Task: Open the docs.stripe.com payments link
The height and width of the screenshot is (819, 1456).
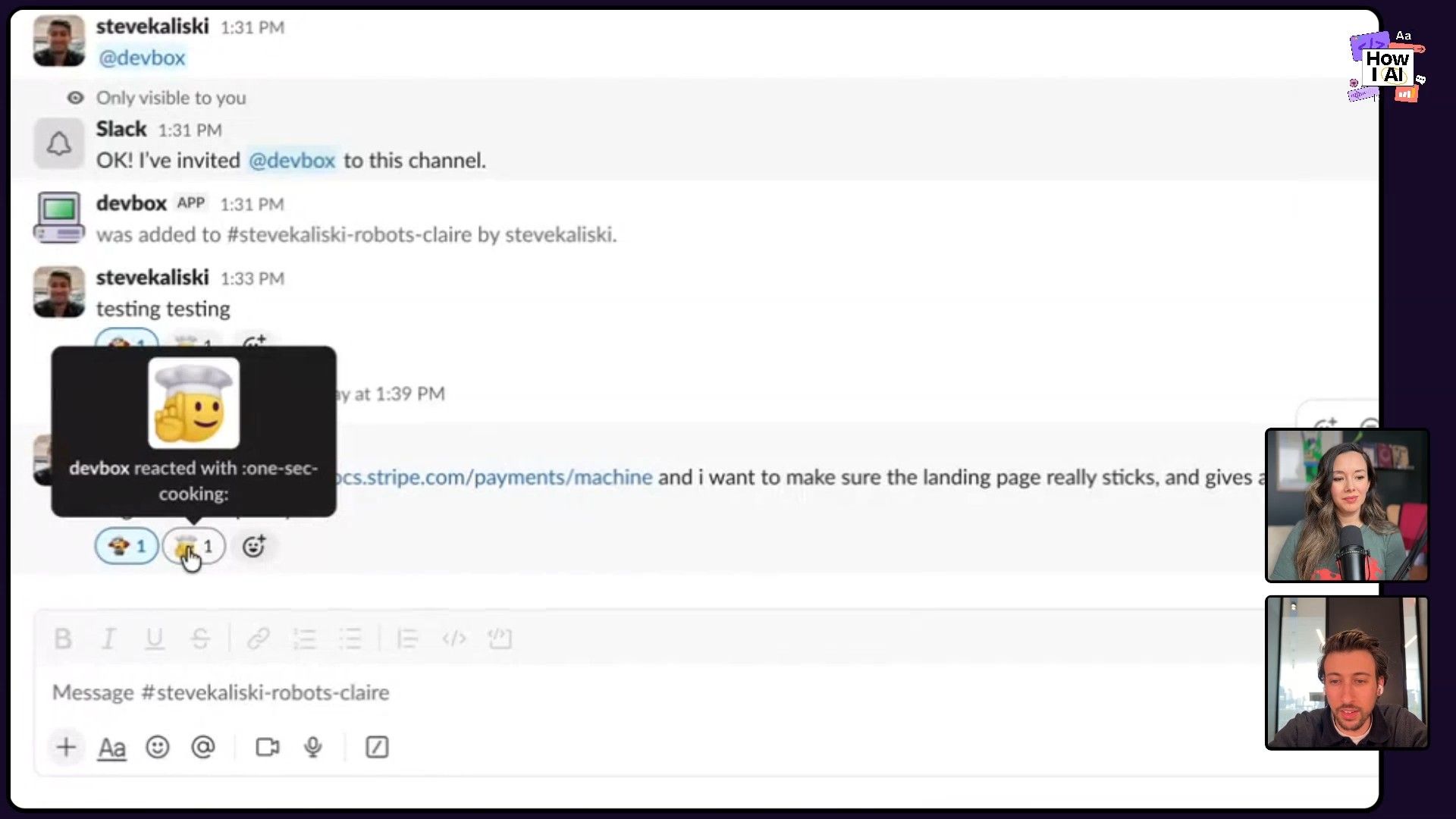Action: click(x=493, y=477)
